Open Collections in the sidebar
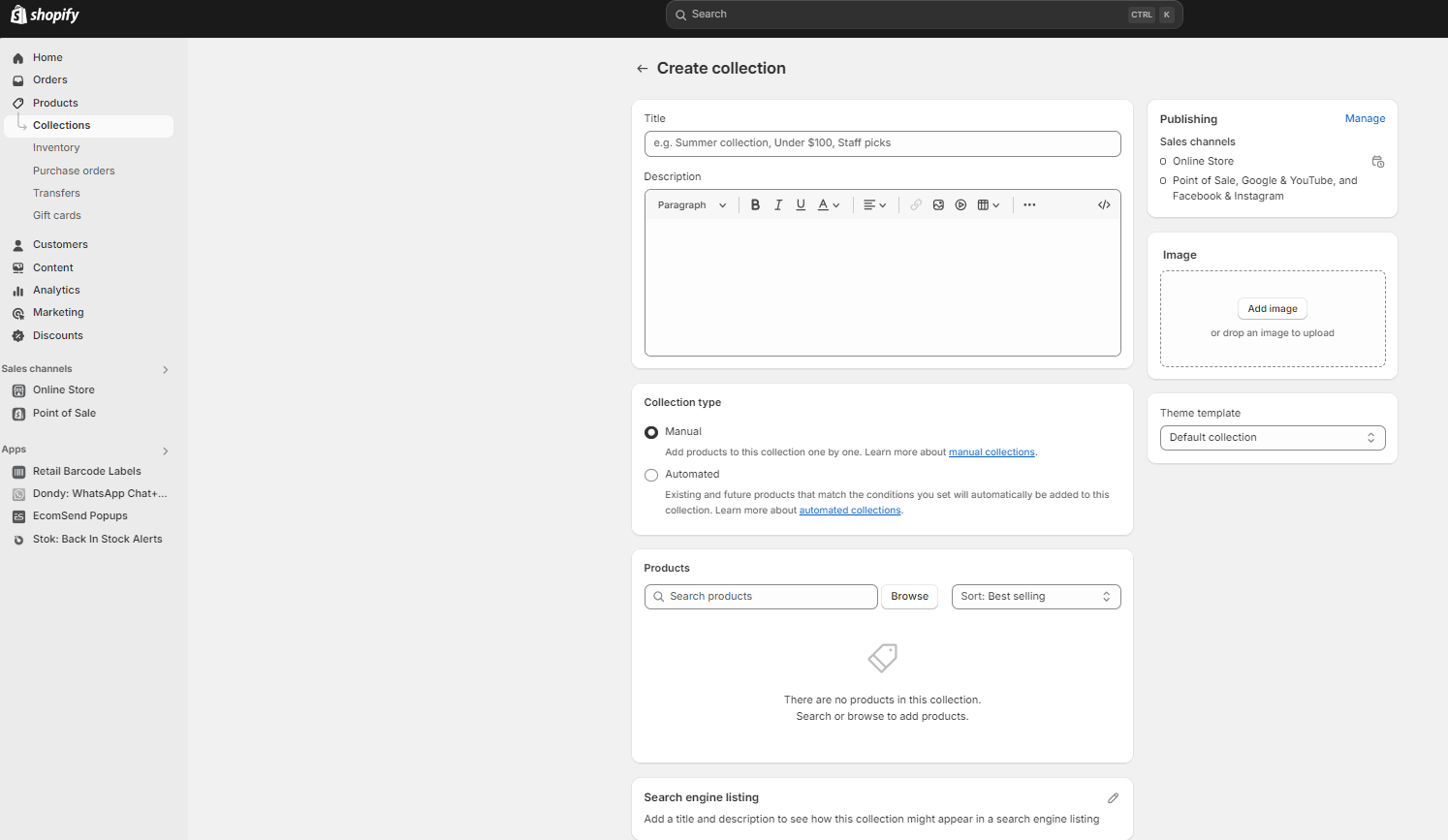 coord(89,126)
